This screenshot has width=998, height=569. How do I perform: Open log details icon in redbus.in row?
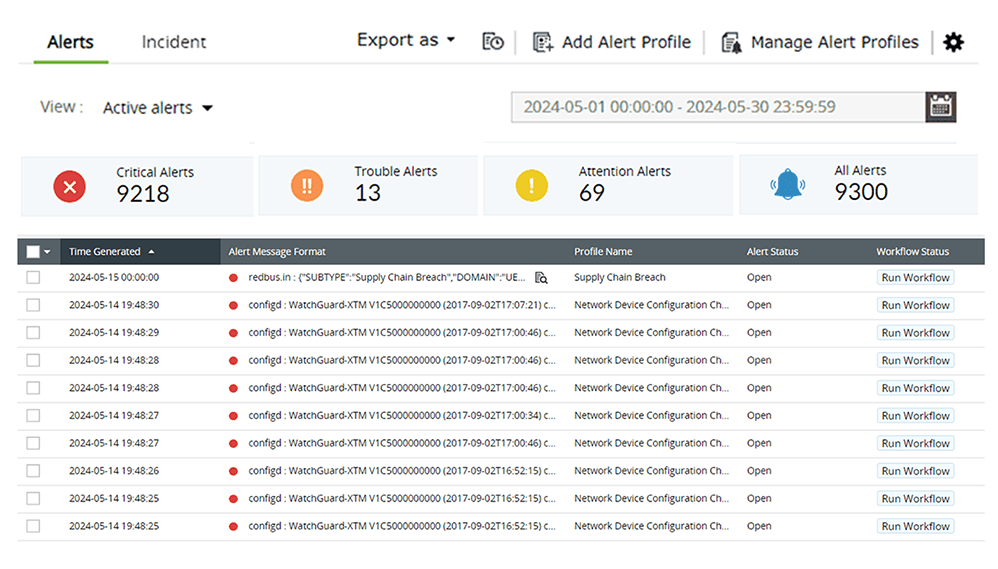[x=541, y=277]
